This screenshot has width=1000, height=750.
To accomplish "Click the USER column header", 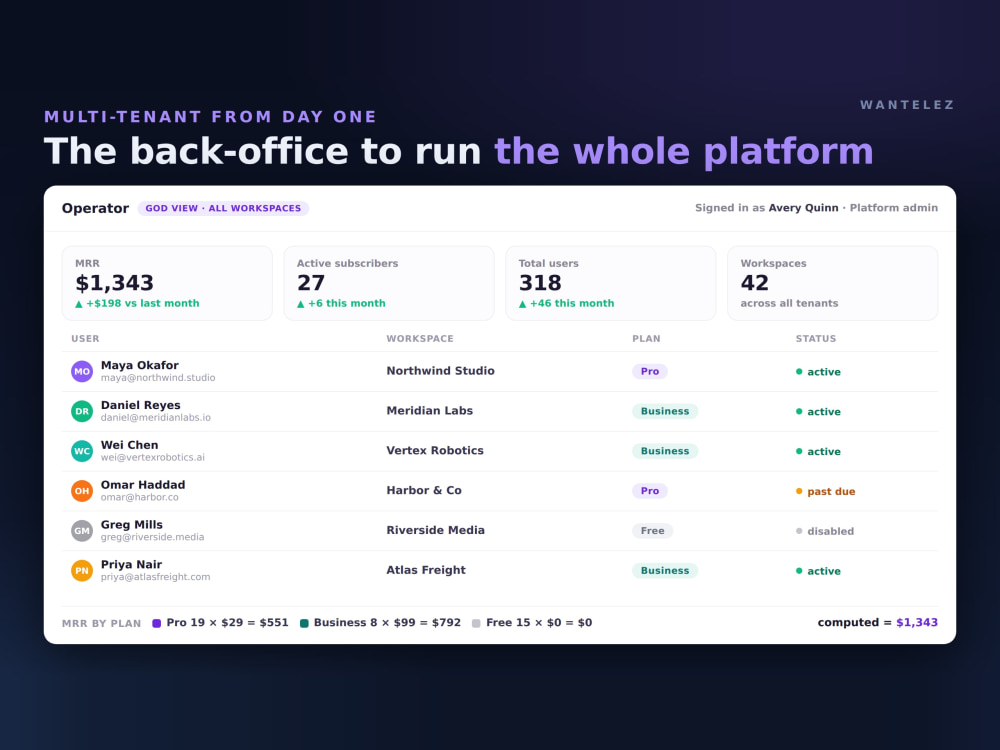I will [85, 339].
